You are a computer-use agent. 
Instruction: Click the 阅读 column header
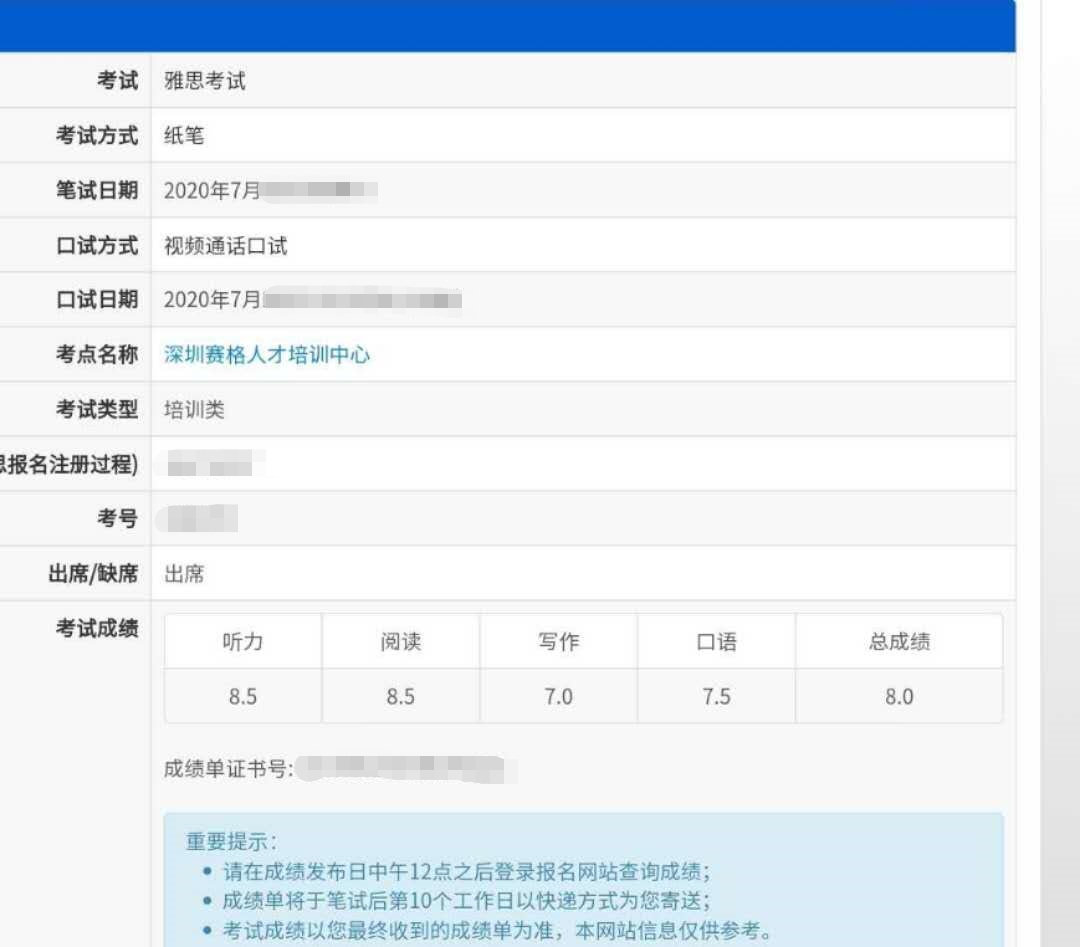coord(400,642)
